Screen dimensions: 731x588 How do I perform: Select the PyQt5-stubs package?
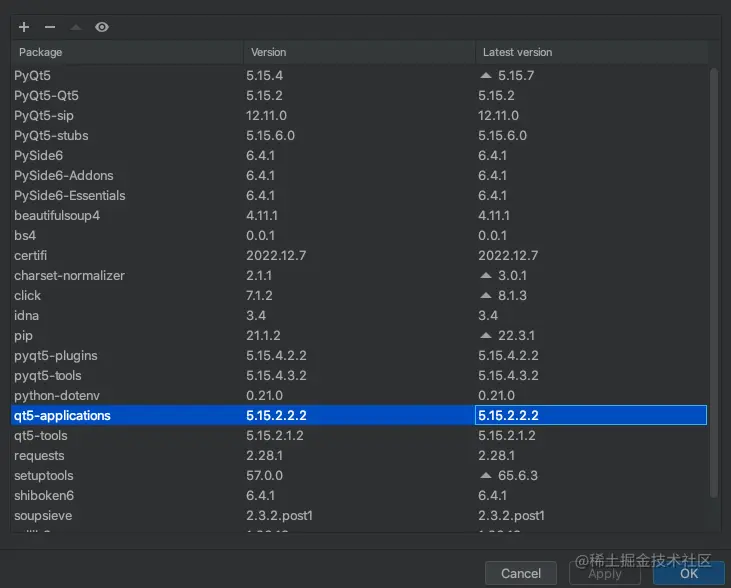point(51,136)
